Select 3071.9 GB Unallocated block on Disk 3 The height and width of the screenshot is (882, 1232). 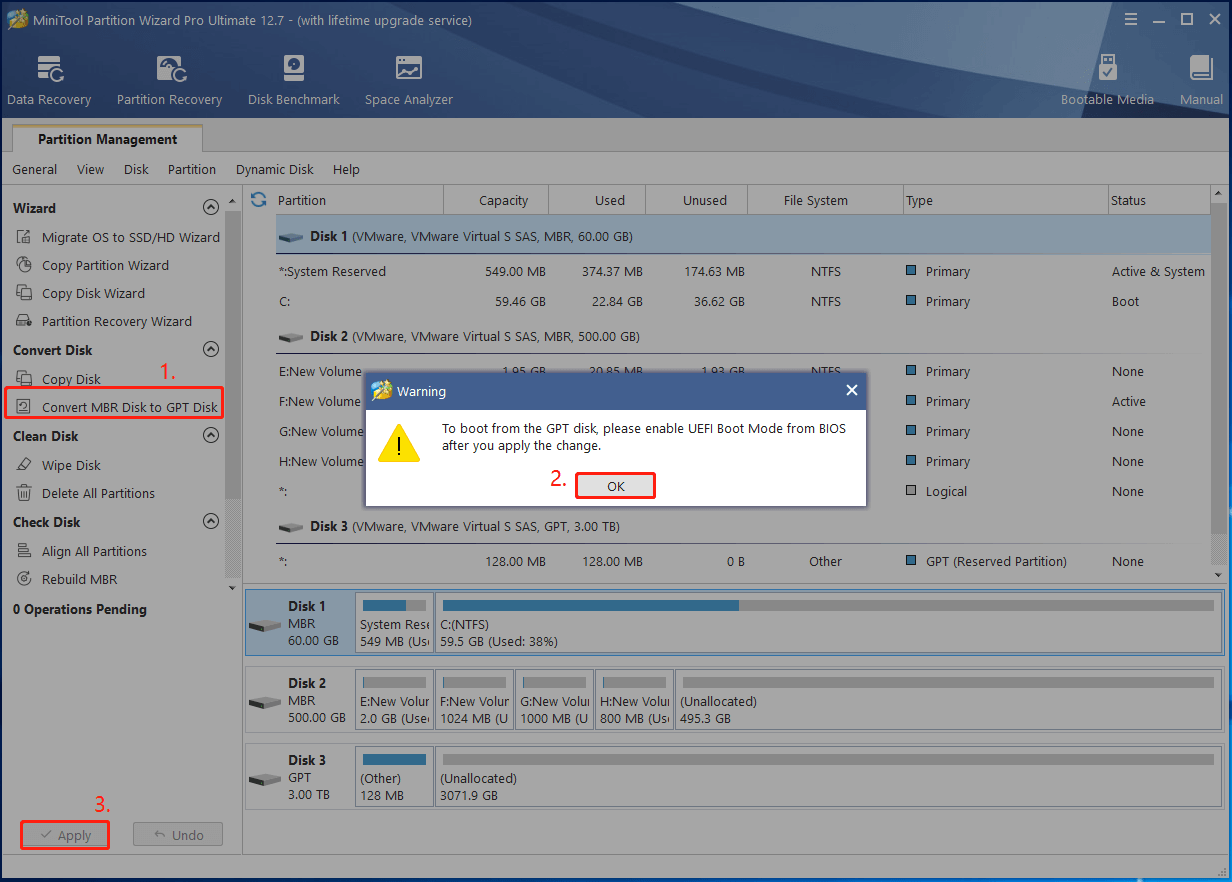(x=829, y=776)
